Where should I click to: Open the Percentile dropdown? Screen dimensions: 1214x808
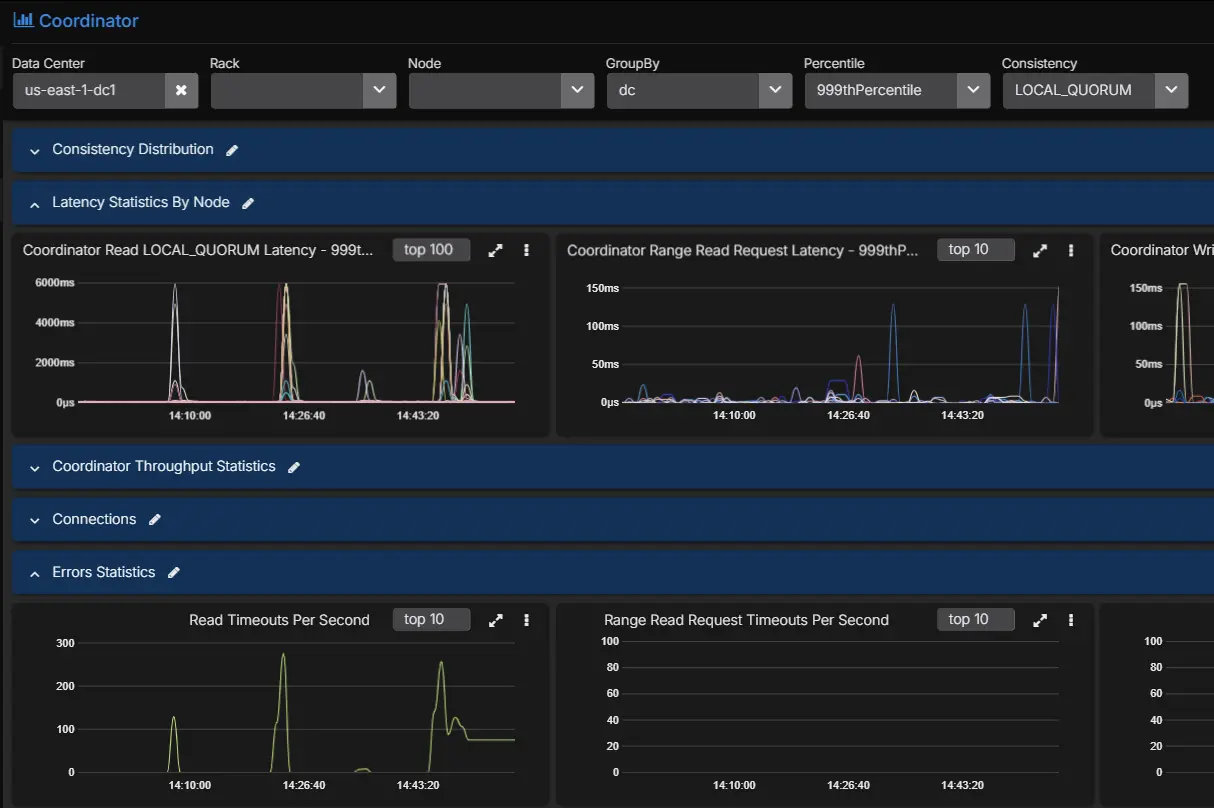pyautogui.click(x=973, y=90)
